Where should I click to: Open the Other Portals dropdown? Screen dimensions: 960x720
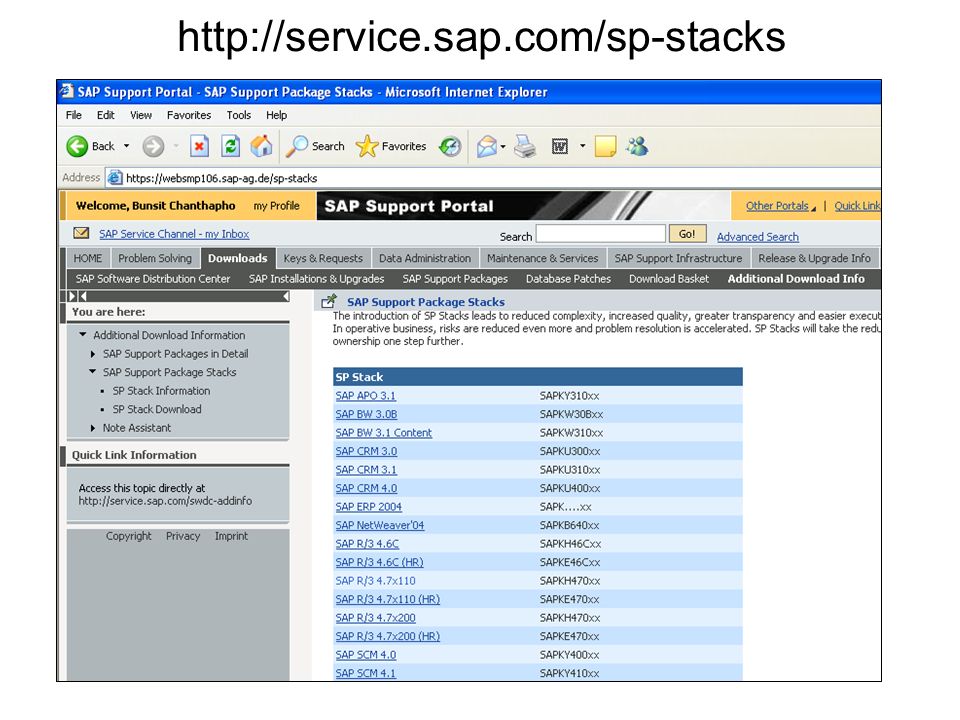click(781, 206)
